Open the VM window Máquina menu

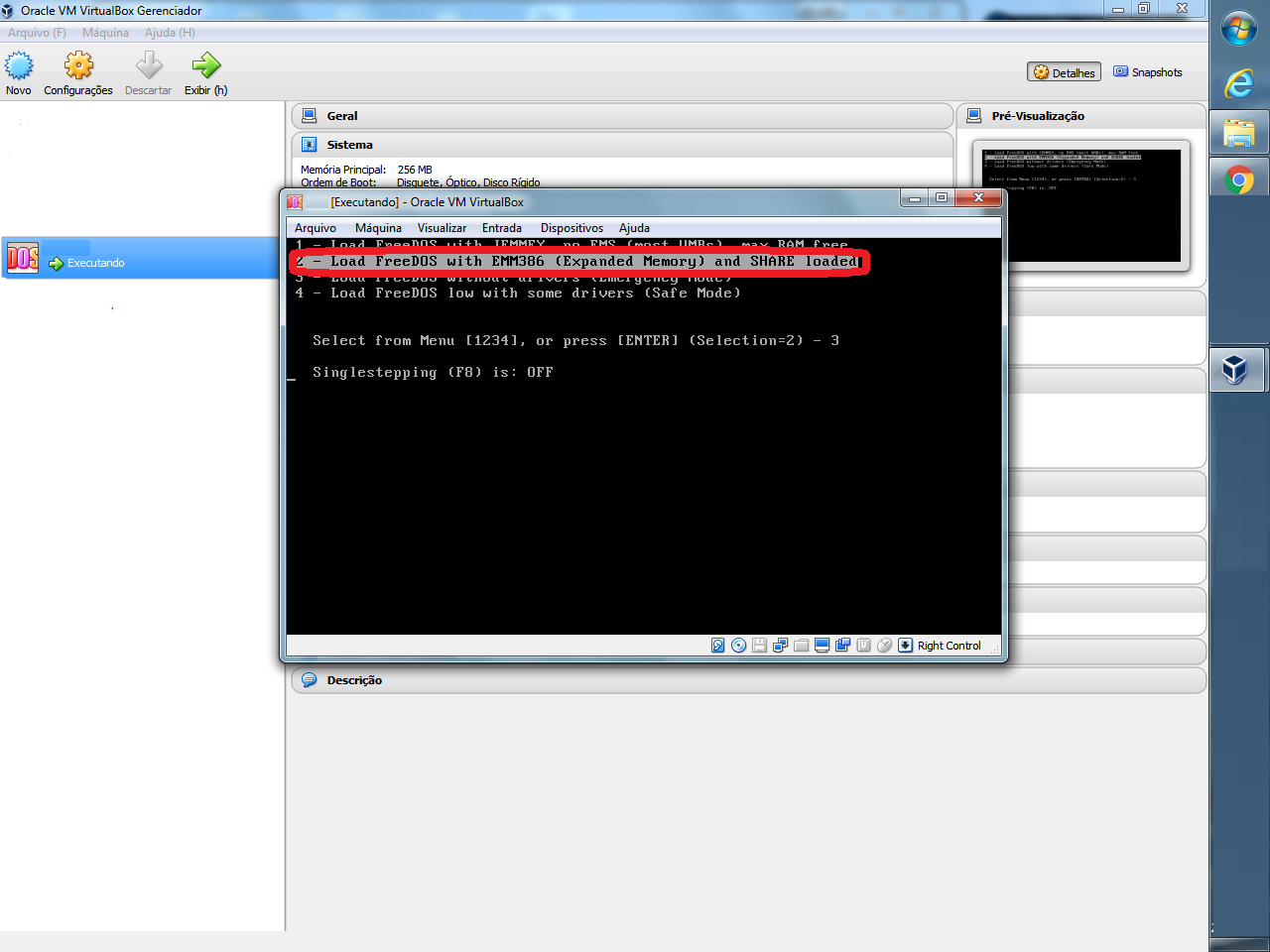(x=378, y=228)
